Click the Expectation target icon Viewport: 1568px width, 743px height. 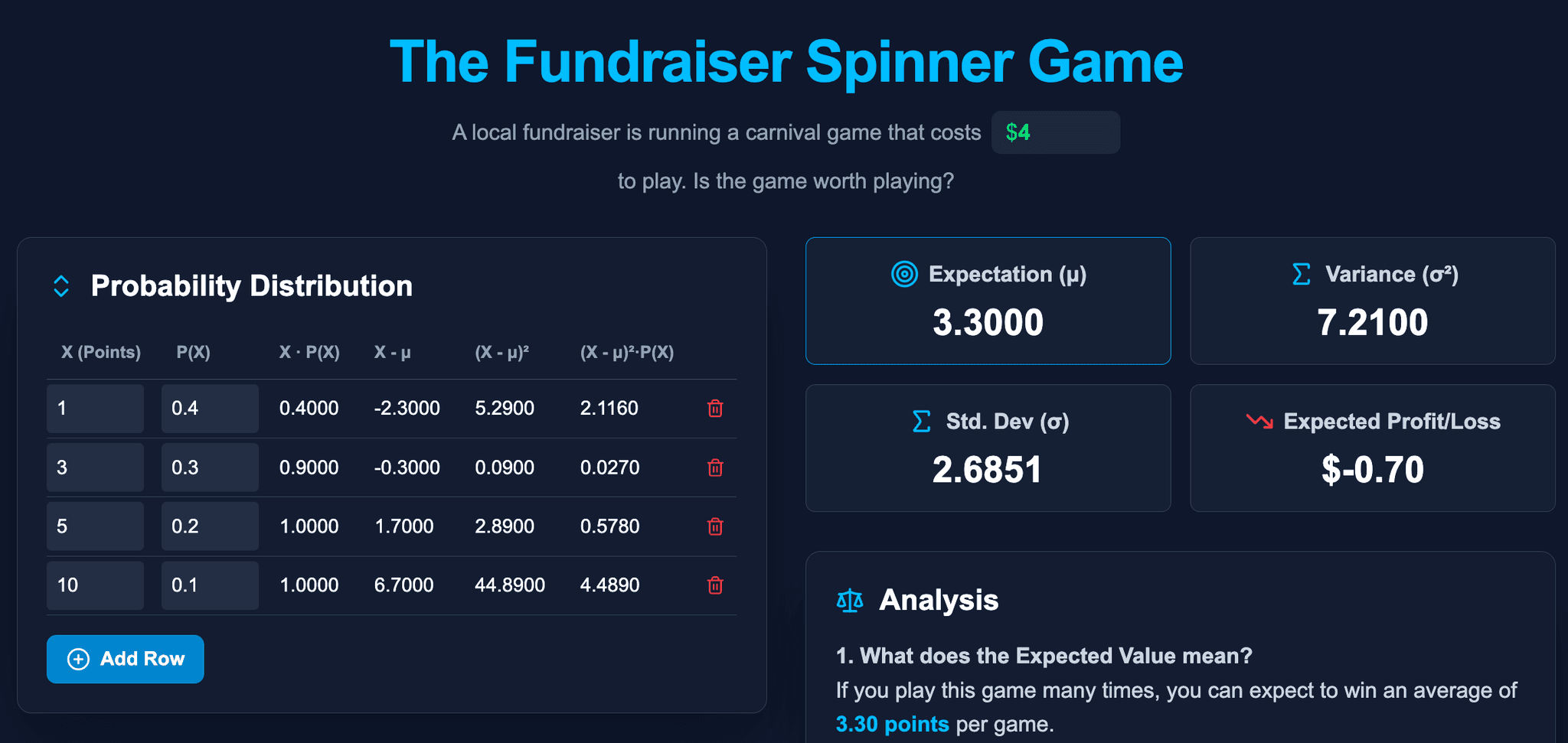(904, 274)
